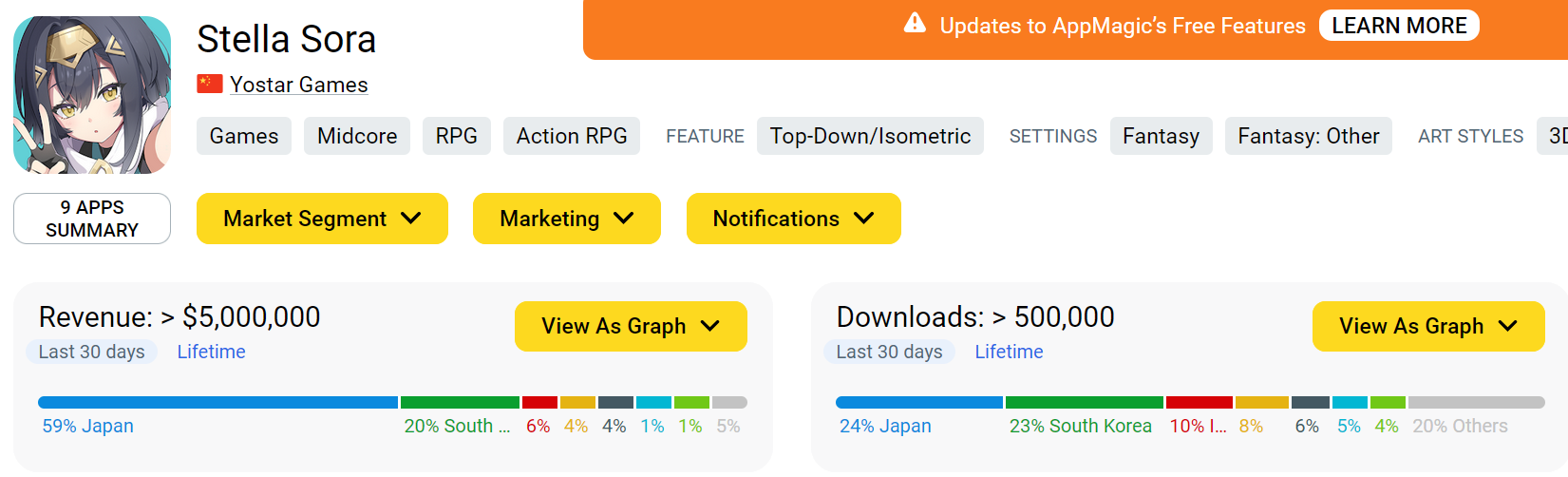This screenshot has height=477, width=1568.
Task: Click the warning triangle icon in the banner
Action: click(x=915, y=23)
